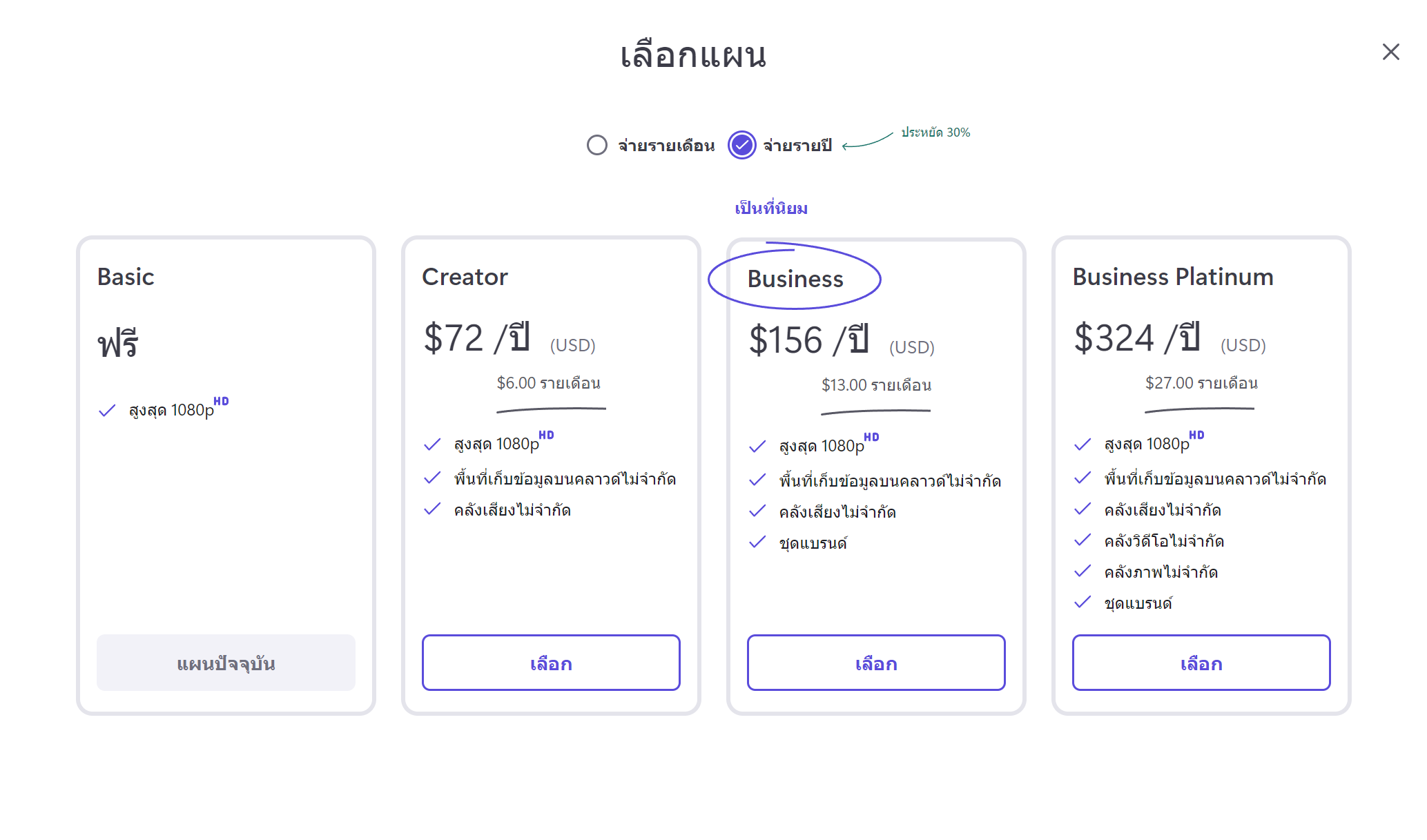Click checkmark beside คลังวิดีโอไม่จำกัด in Platinum
The width and height of the screenshot is (1427, 840).
(1083, 540)
